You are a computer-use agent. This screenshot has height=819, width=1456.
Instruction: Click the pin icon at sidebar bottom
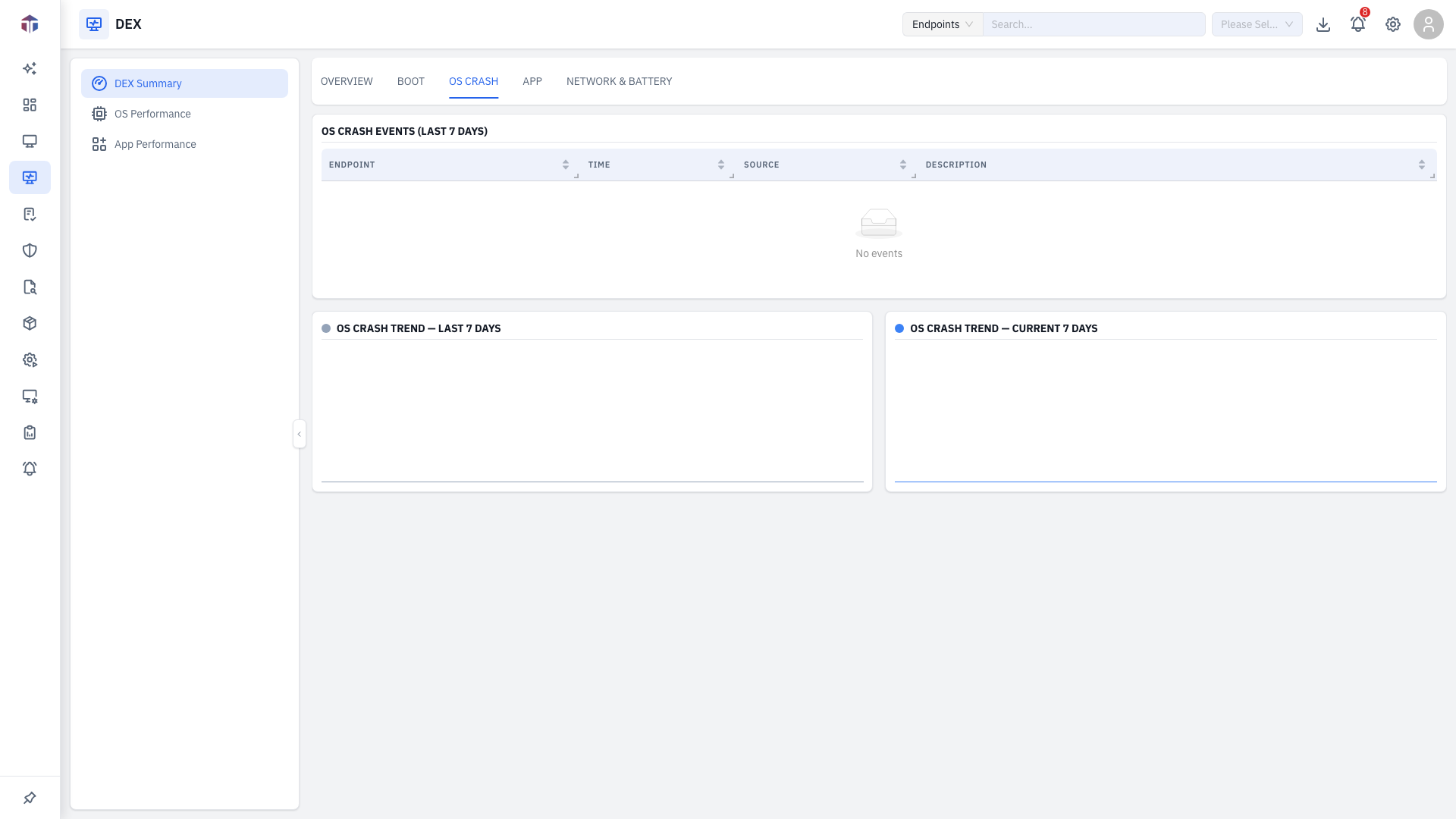tap(30, 798)
